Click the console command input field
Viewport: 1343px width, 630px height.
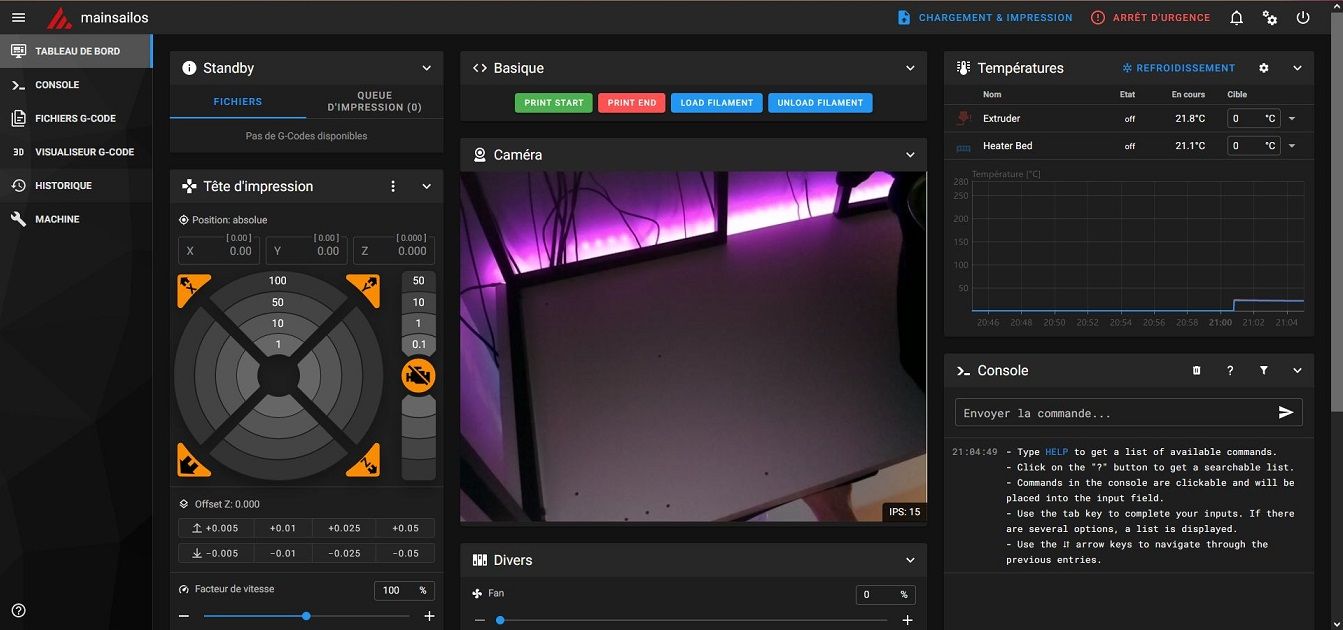(x=1110, y=413)
